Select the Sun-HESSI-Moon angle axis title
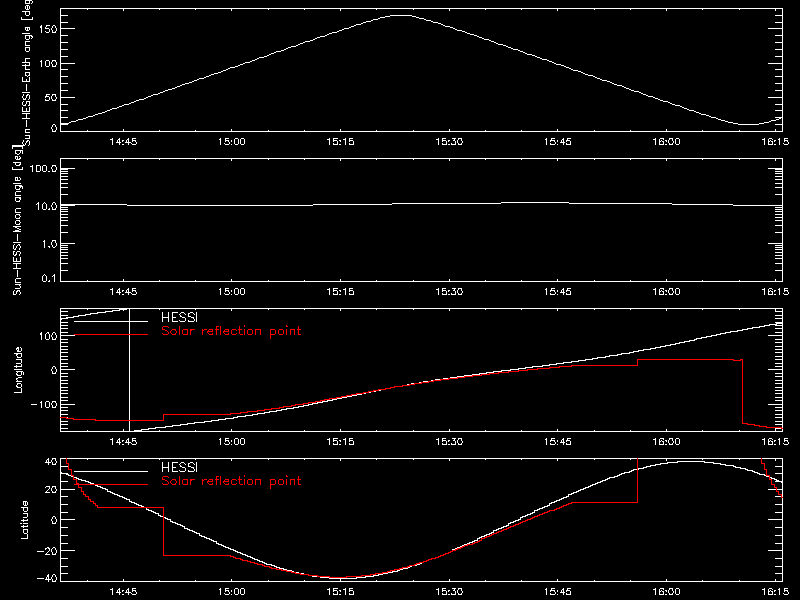800x600 pixels. pyautogui.click(x=17, y=220)
